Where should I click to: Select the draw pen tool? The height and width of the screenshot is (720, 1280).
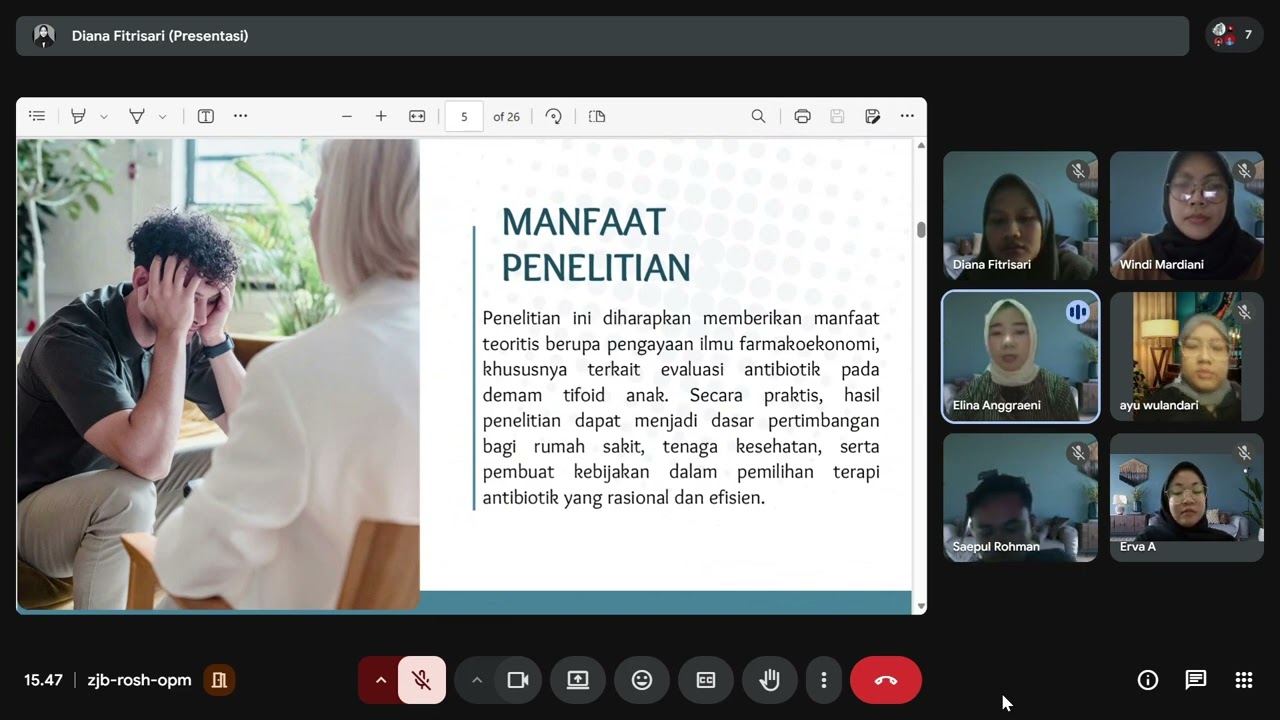[x=137, y=116]
